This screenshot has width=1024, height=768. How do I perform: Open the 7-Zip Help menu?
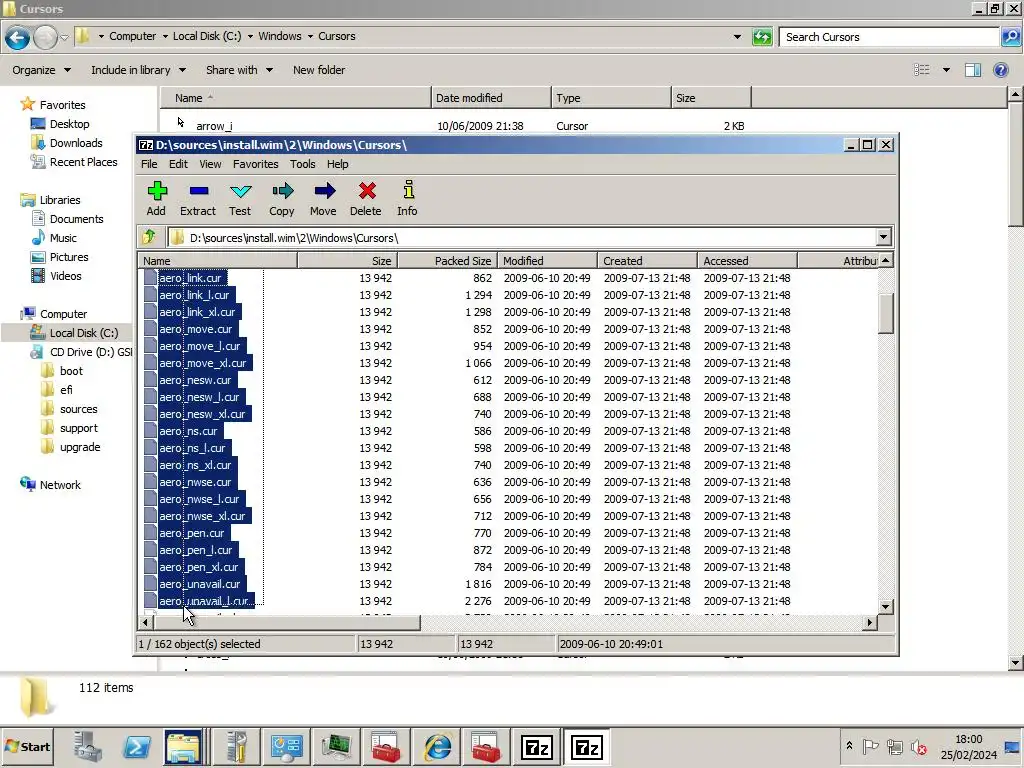[338, 164]
